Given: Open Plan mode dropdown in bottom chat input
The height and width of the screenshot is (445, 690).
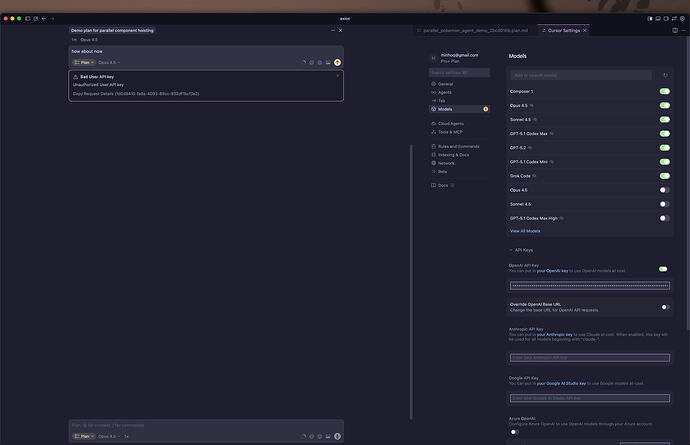Looking at the screenshot, I should [84, 436].
